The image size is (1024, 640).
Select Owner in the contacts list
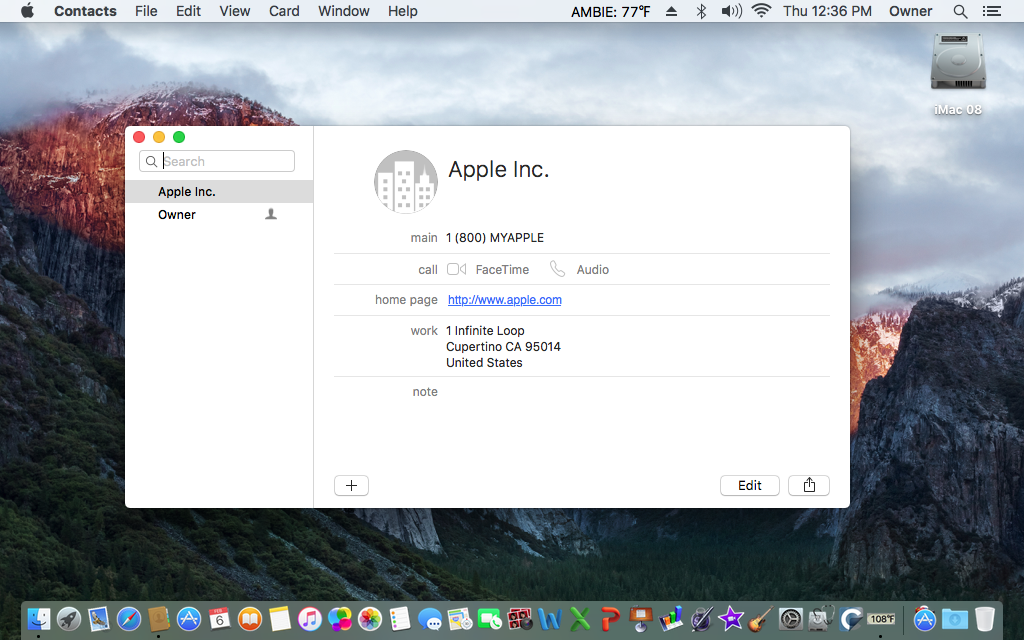tap(219, 214)
